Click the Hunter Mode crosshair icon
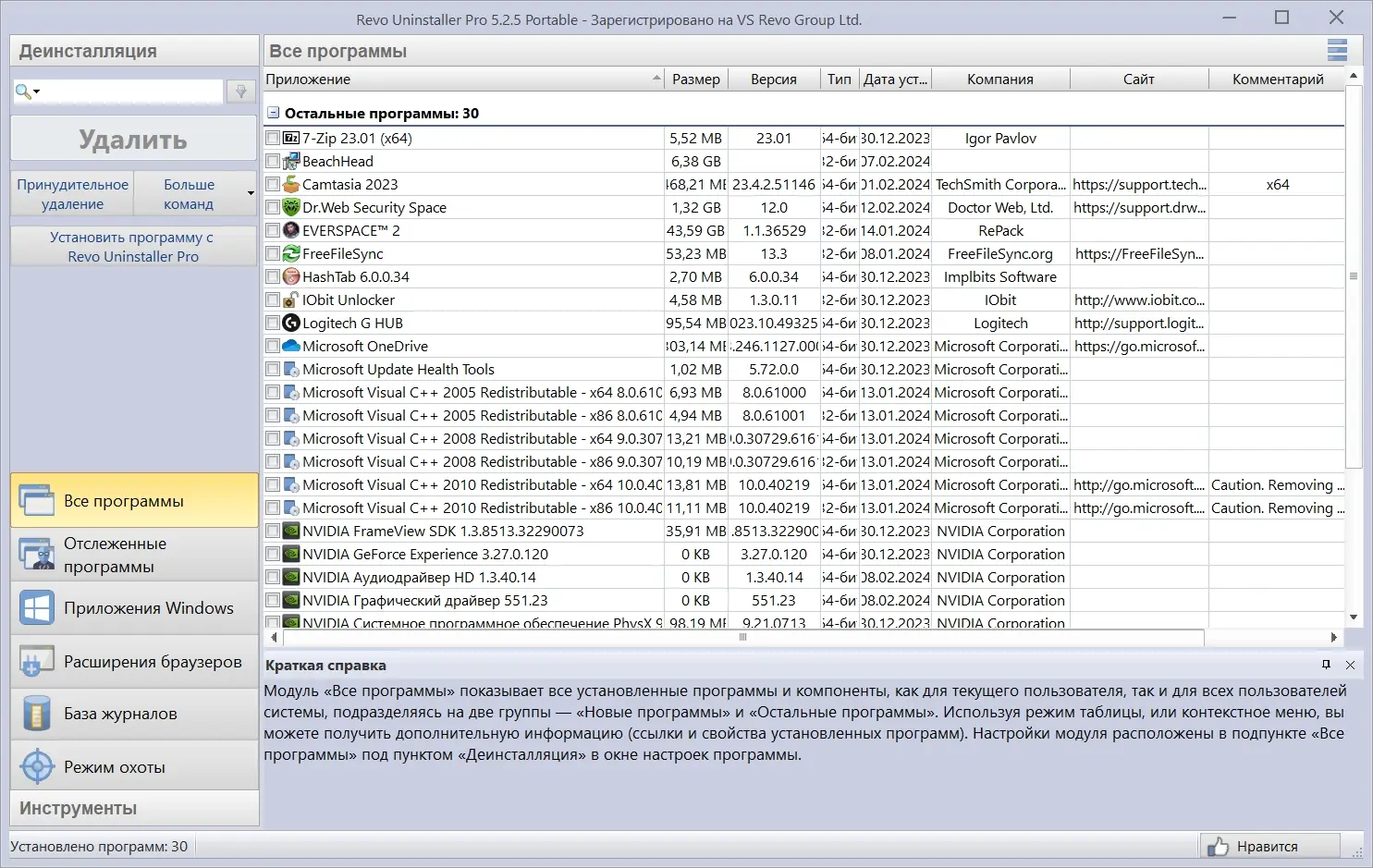 (37, 767)
